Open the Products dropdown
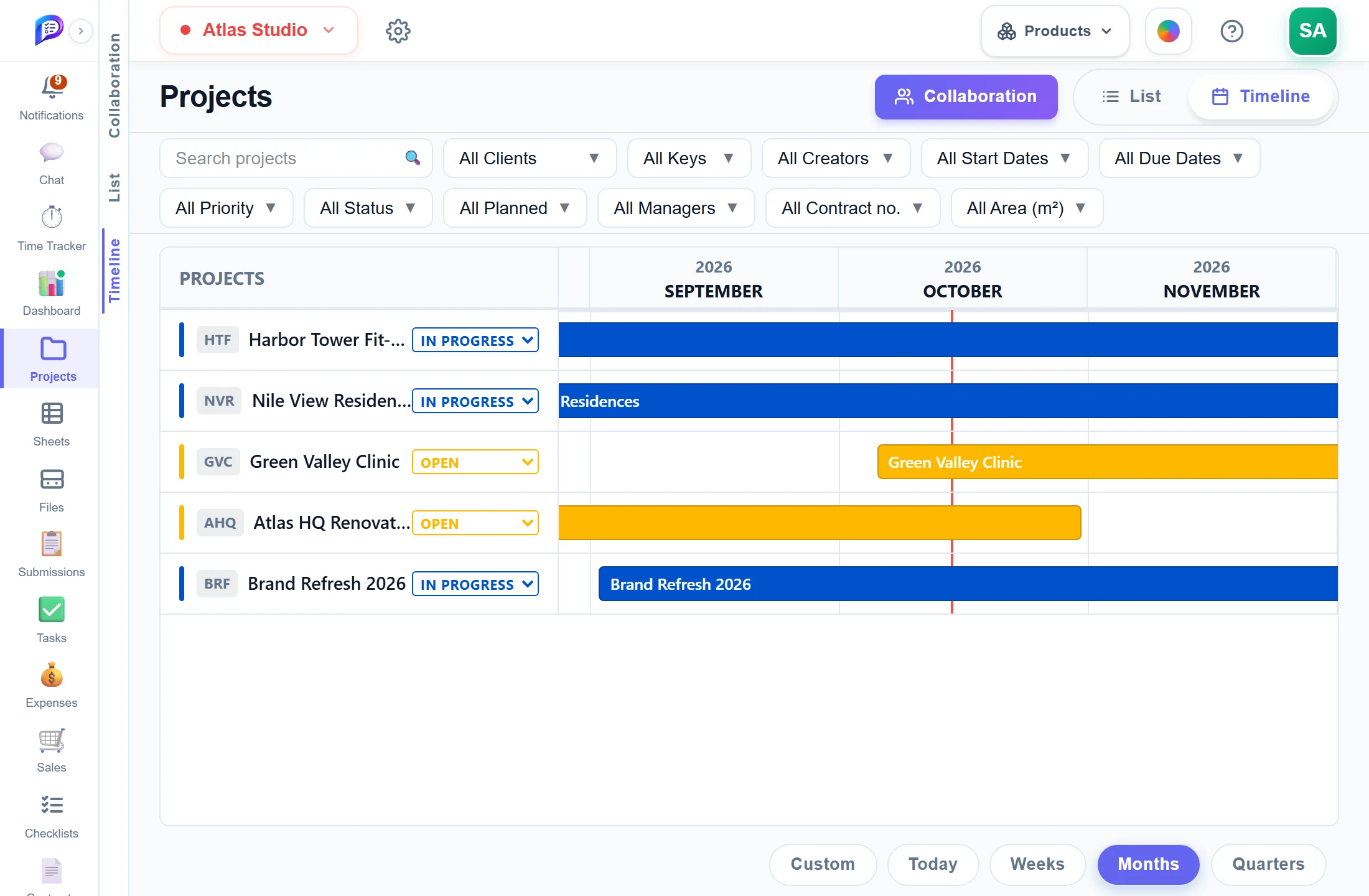Screen dimensions: 1369x896 (x=1055, y=31)
